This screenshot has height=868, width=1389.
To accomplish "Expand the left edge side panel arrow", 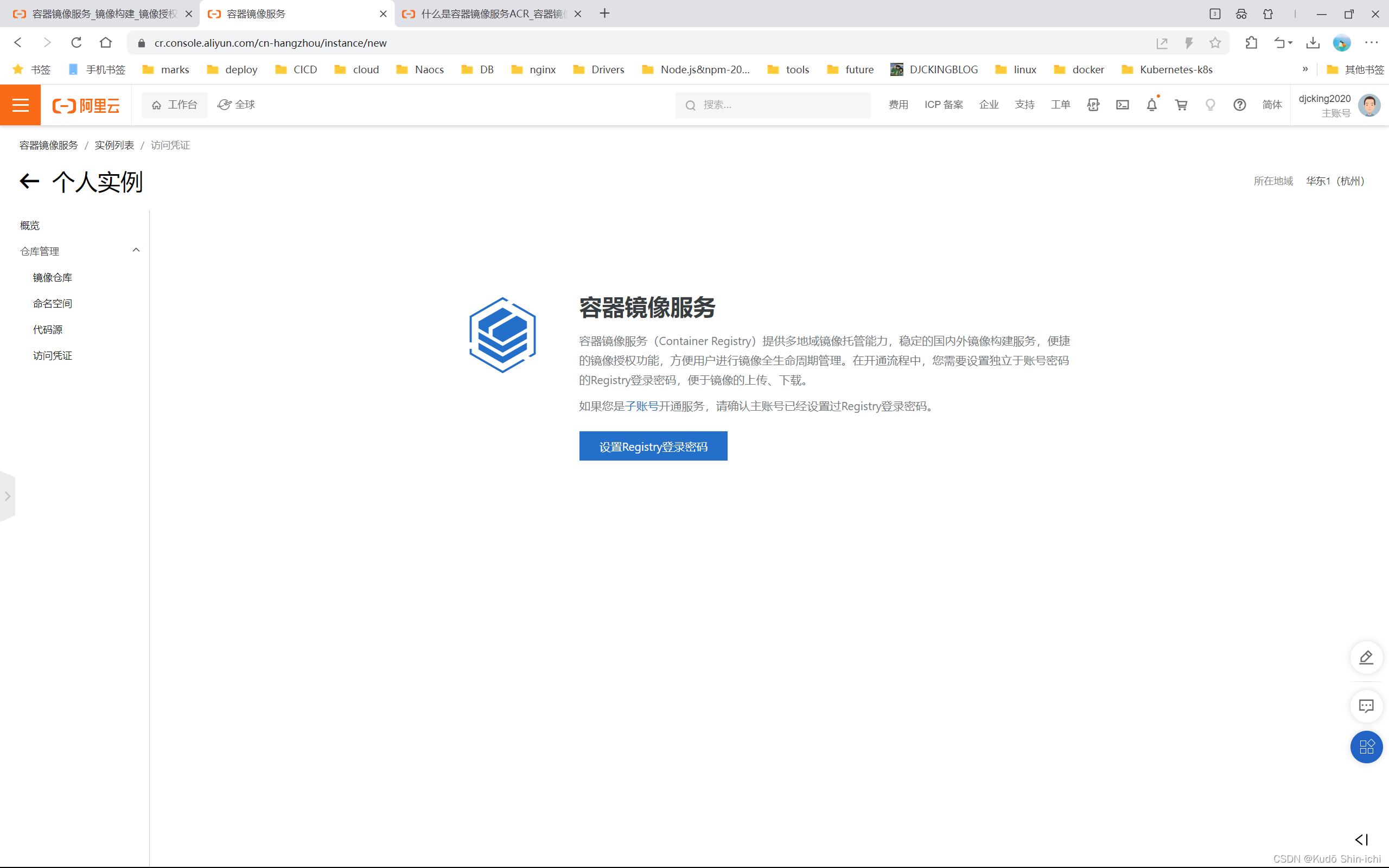I will (x=8, y=496).
